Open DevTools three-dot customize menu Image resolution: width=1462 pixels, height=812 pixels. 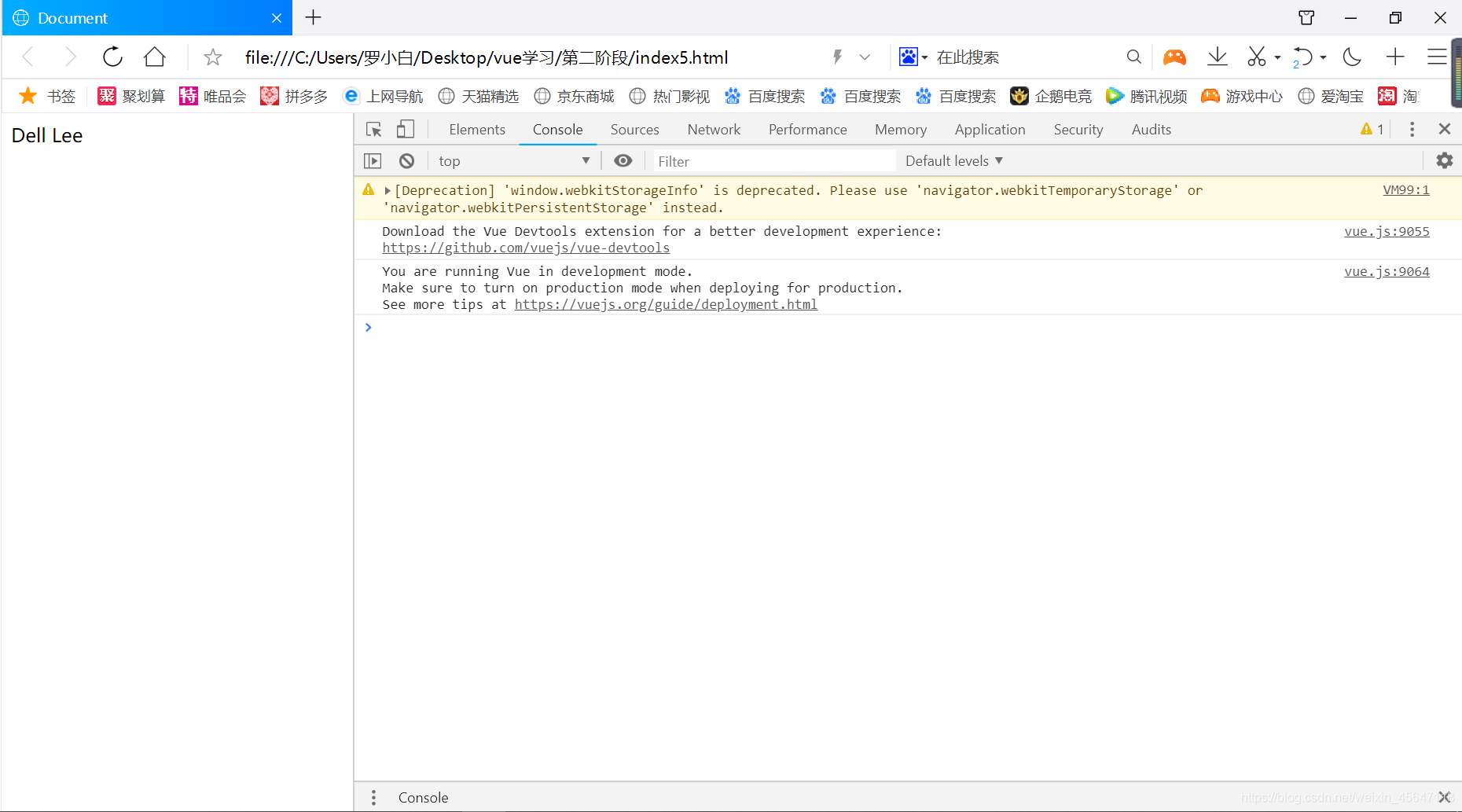[1412, 129]
